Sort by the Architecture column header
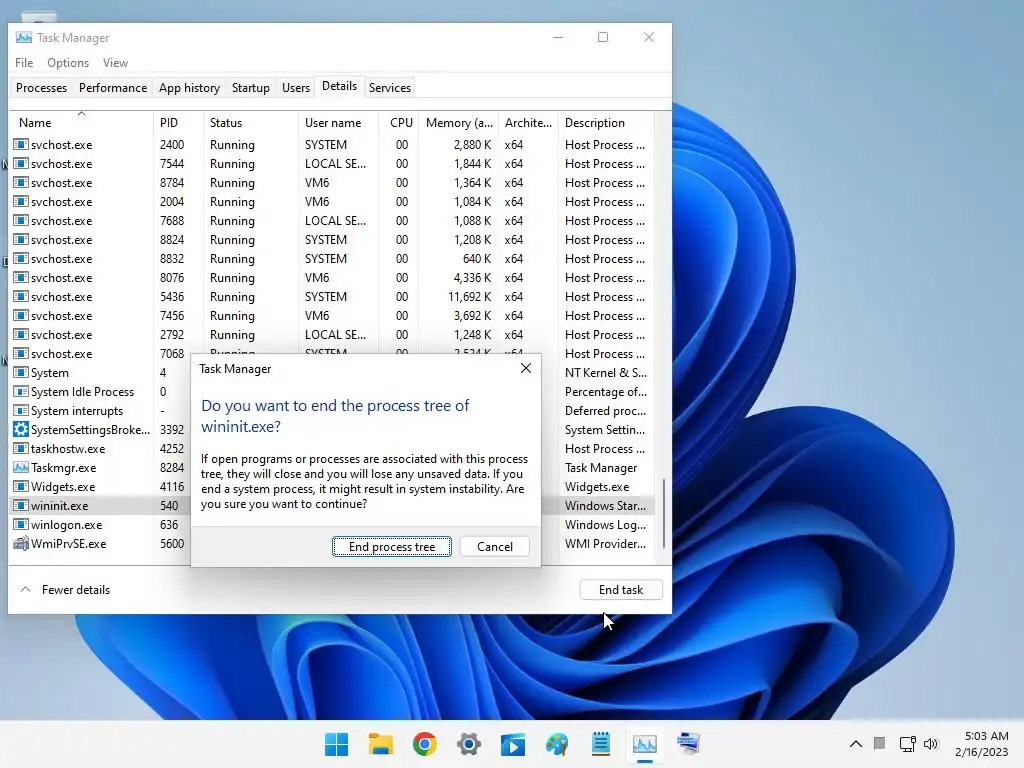The height and width of the screenshot is (768, 1024). pyautogui.click(x=528, y=122)
